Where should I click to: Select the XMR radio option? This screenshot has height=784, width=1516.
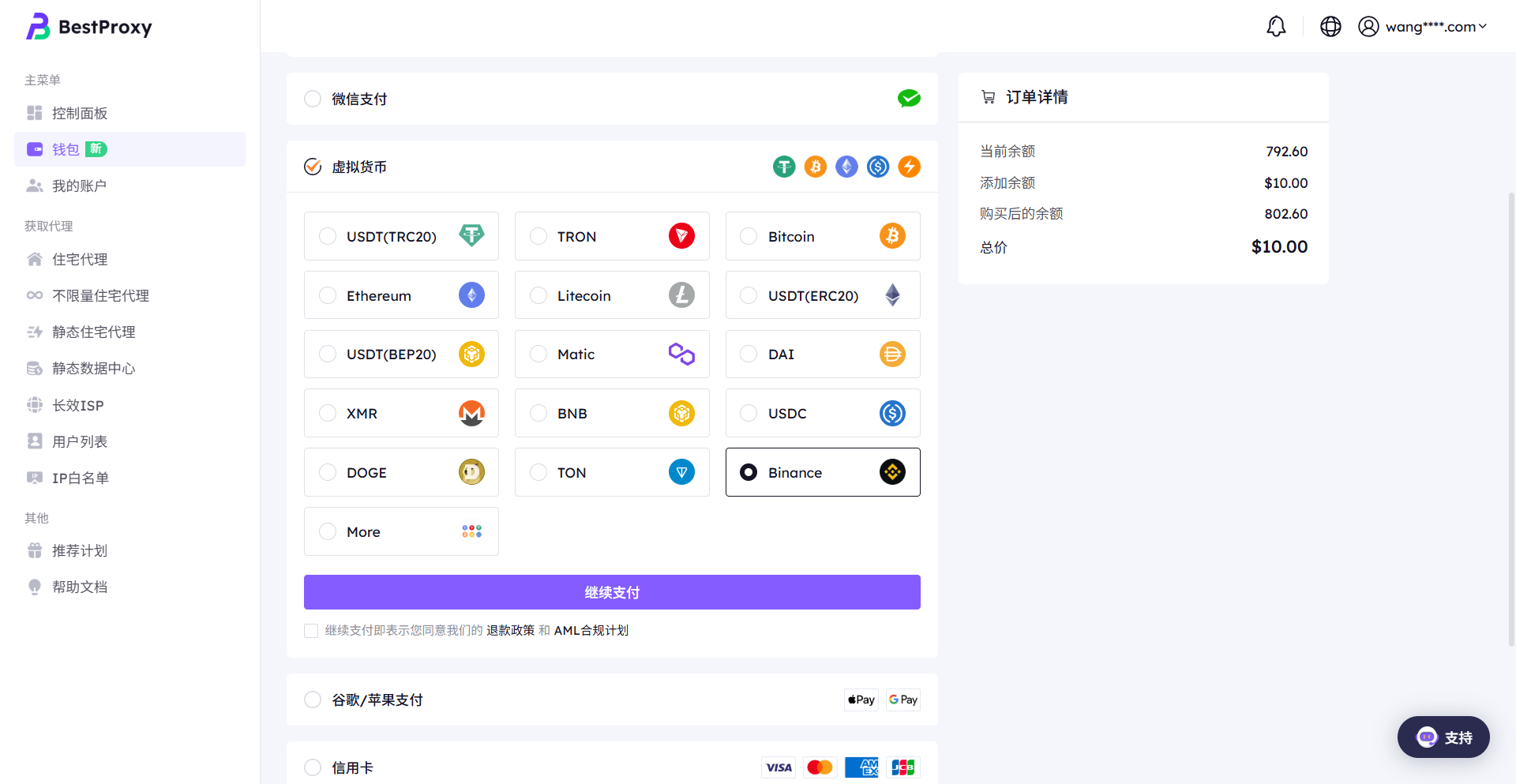[328, 413]
